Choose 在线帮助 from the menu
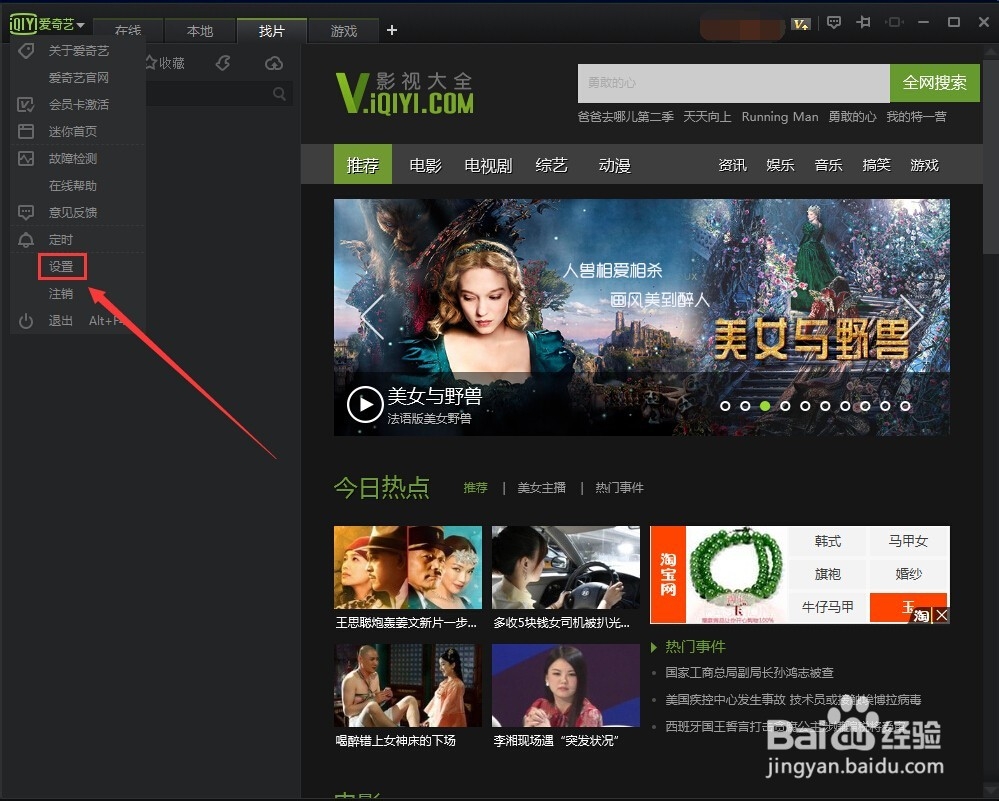Screen dimensions: 999x801 click(x=73, y=185)
